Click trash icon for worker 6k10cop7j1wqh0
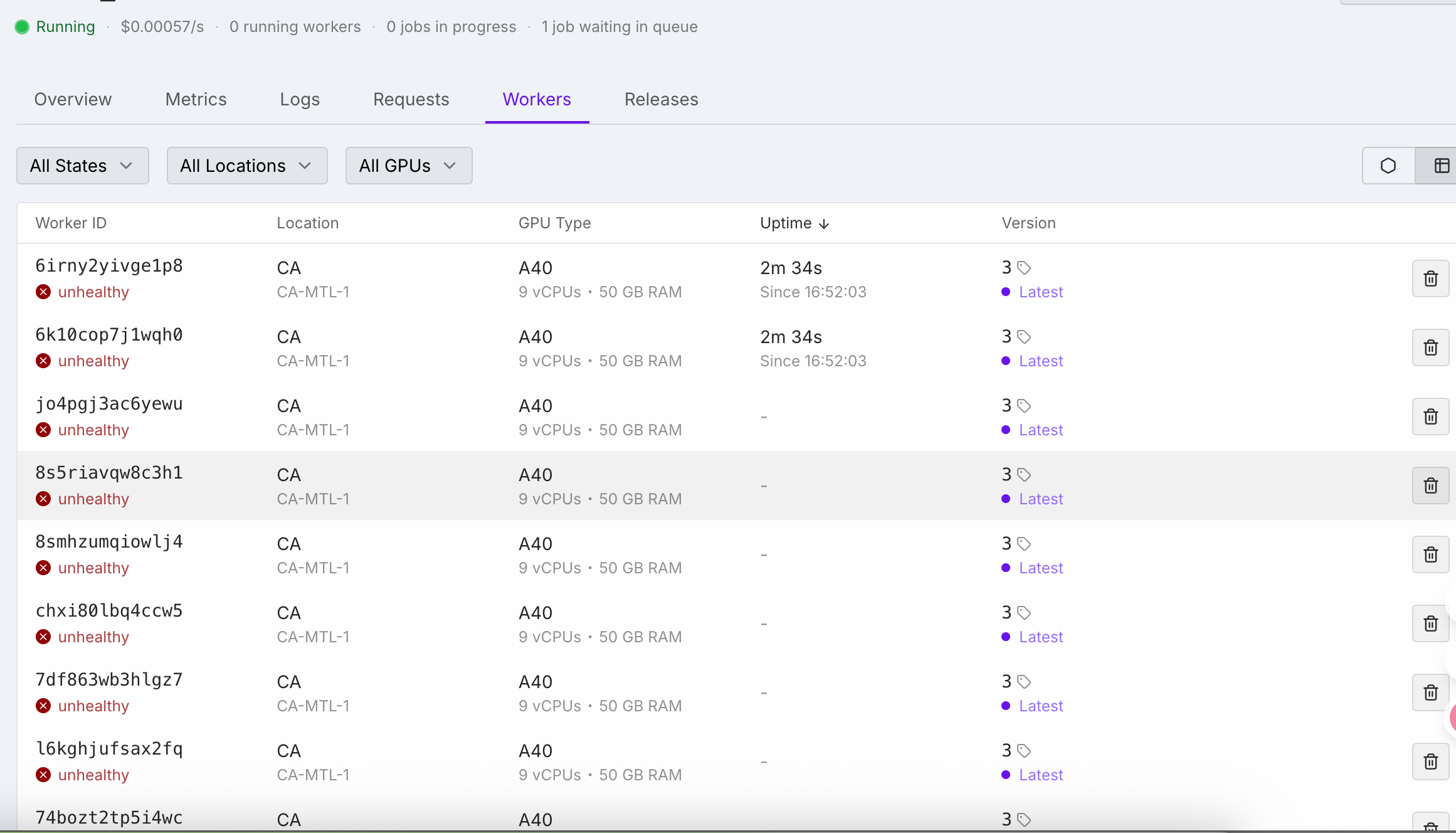The width and height of the screenshot is (1456, 833). click(x=1430, y=348)
